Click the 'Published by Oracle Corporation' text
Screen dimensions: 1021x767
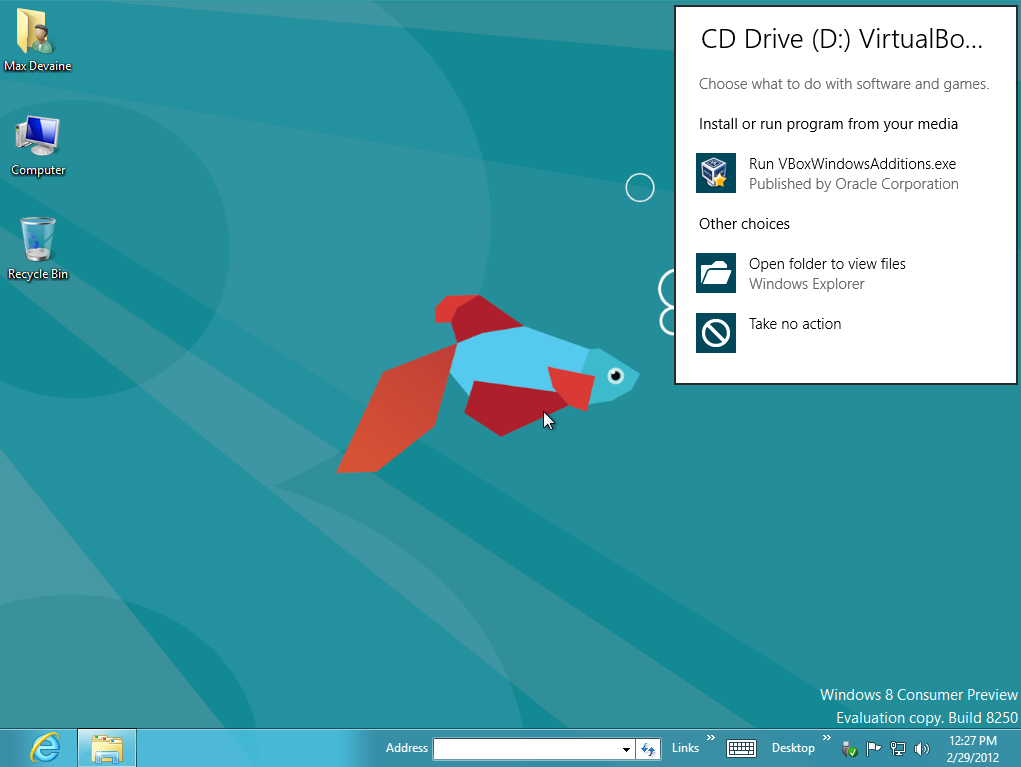[853, 184]
